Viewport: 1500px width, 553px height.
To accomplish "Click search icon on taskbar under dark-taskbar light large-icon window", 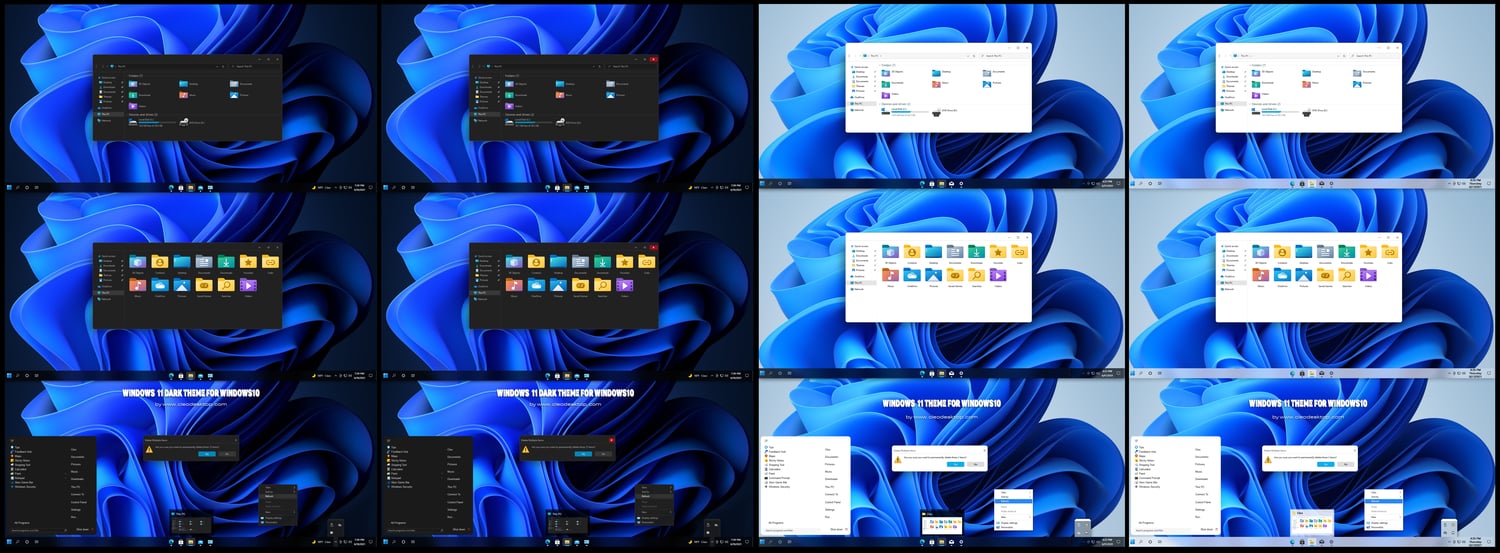I will 771,373.
